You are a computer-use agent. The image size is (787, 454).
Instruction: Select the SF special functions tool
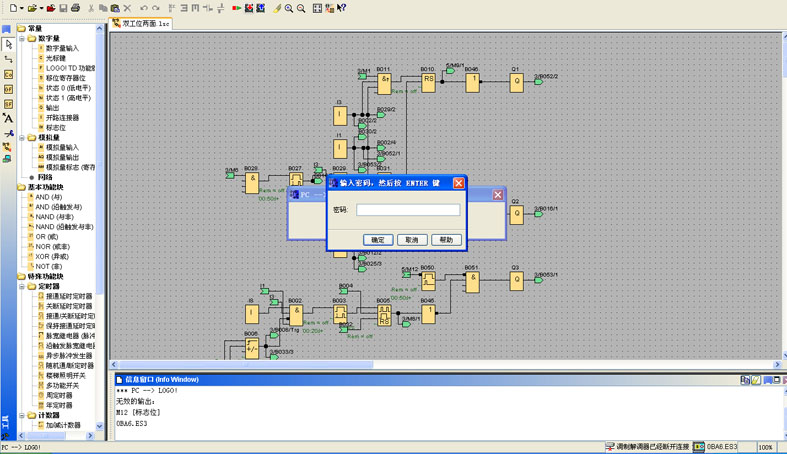tap(8, 104)
